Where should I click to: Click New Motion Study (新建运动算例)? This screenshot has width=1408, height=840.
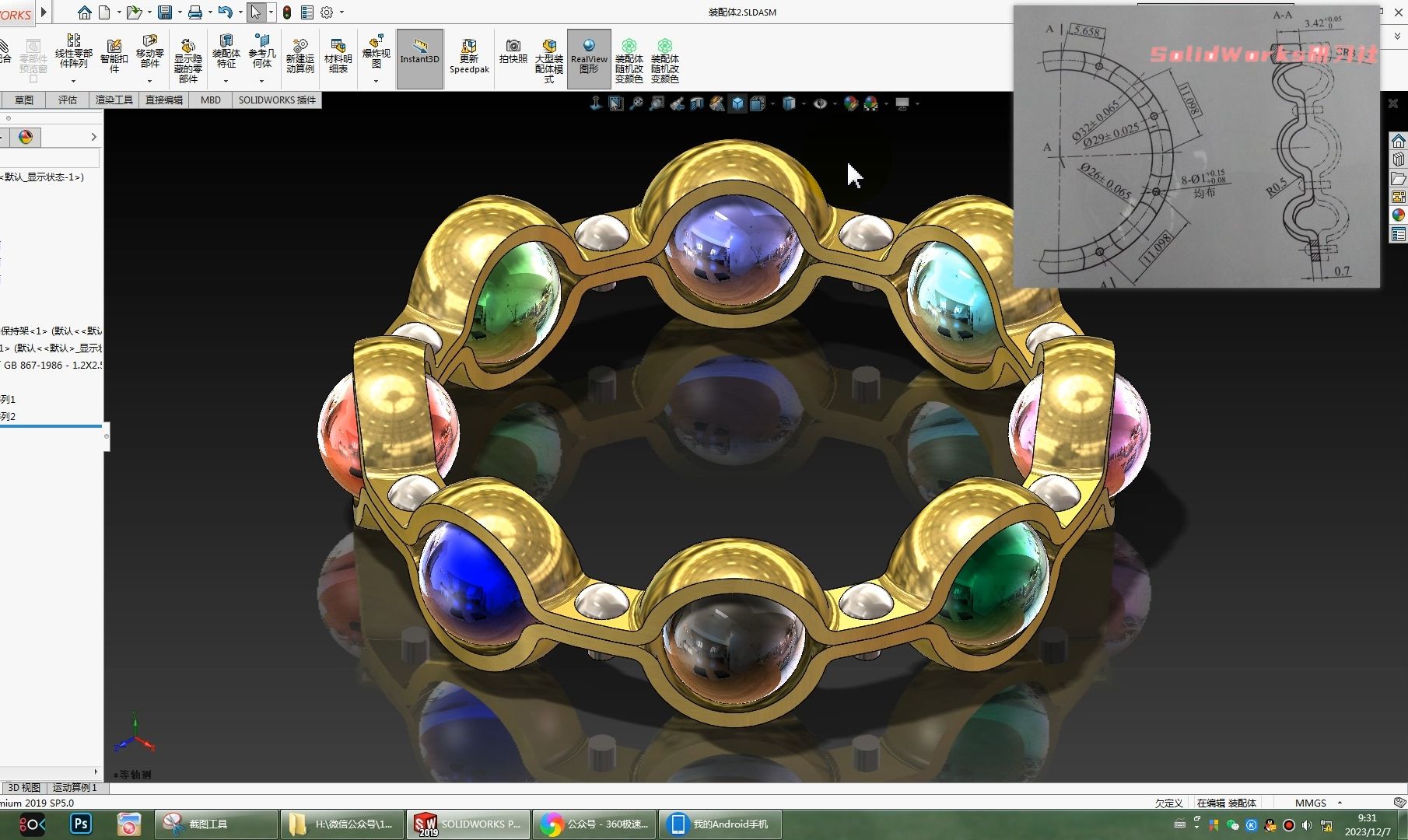(x=299, y=56)
